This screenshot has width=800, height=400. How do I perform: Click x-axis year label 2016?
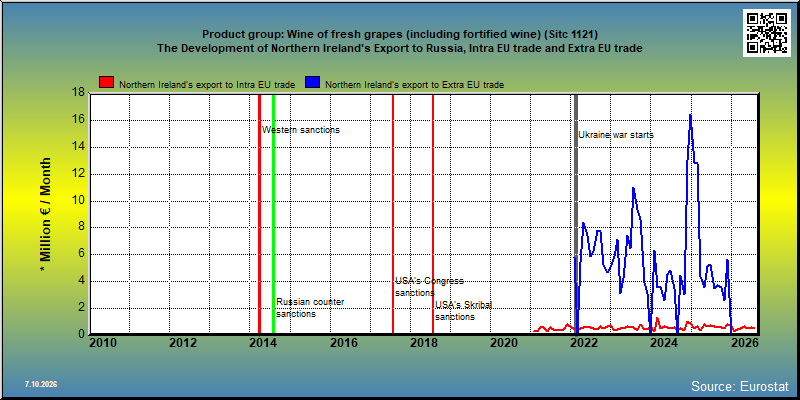343,342
